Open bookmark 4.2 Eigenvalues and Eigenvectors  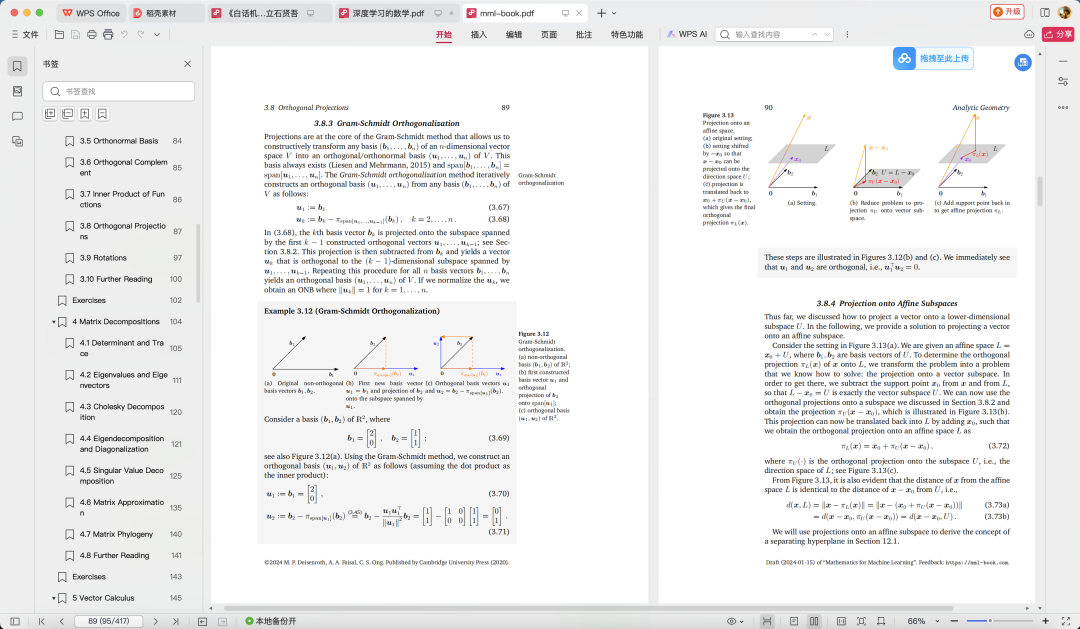pos(123,380)
